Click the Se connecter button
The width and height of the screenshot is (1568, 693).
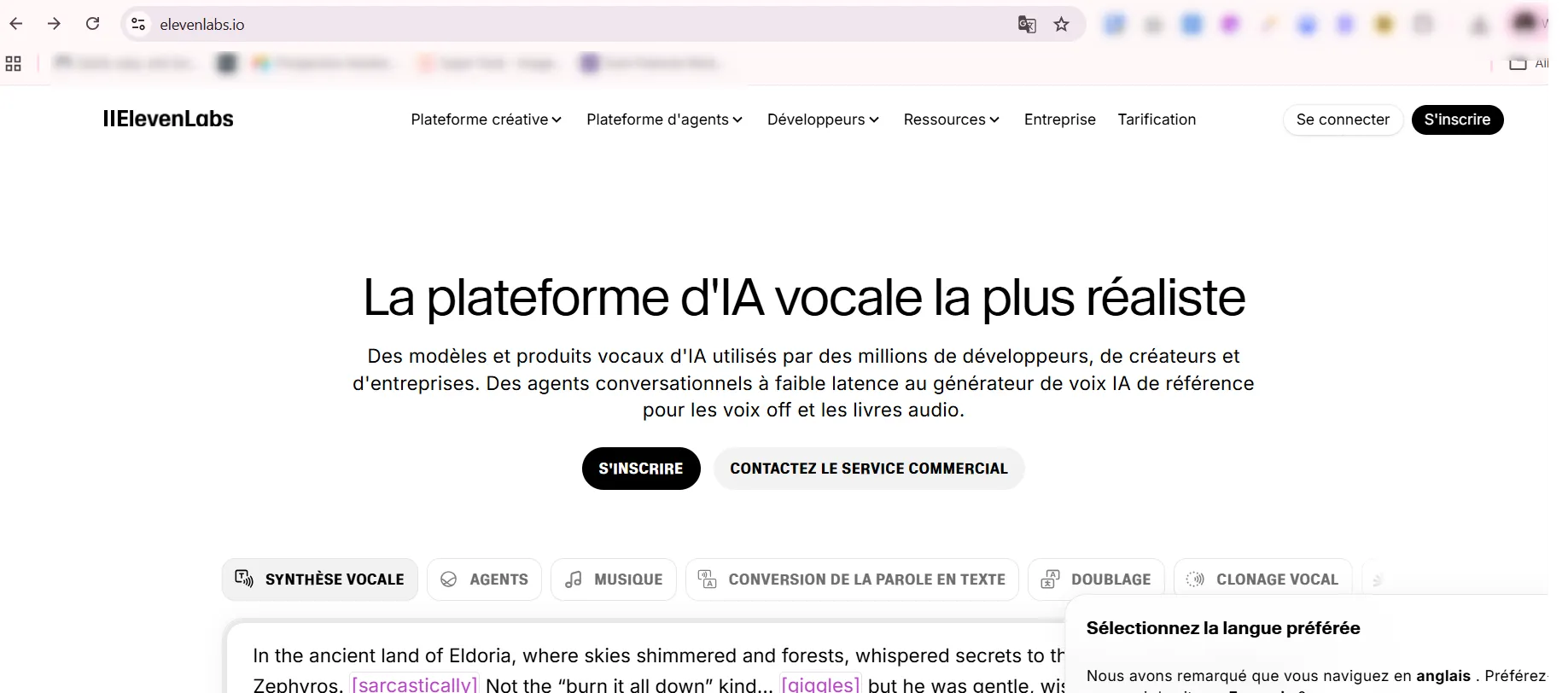1343,119
